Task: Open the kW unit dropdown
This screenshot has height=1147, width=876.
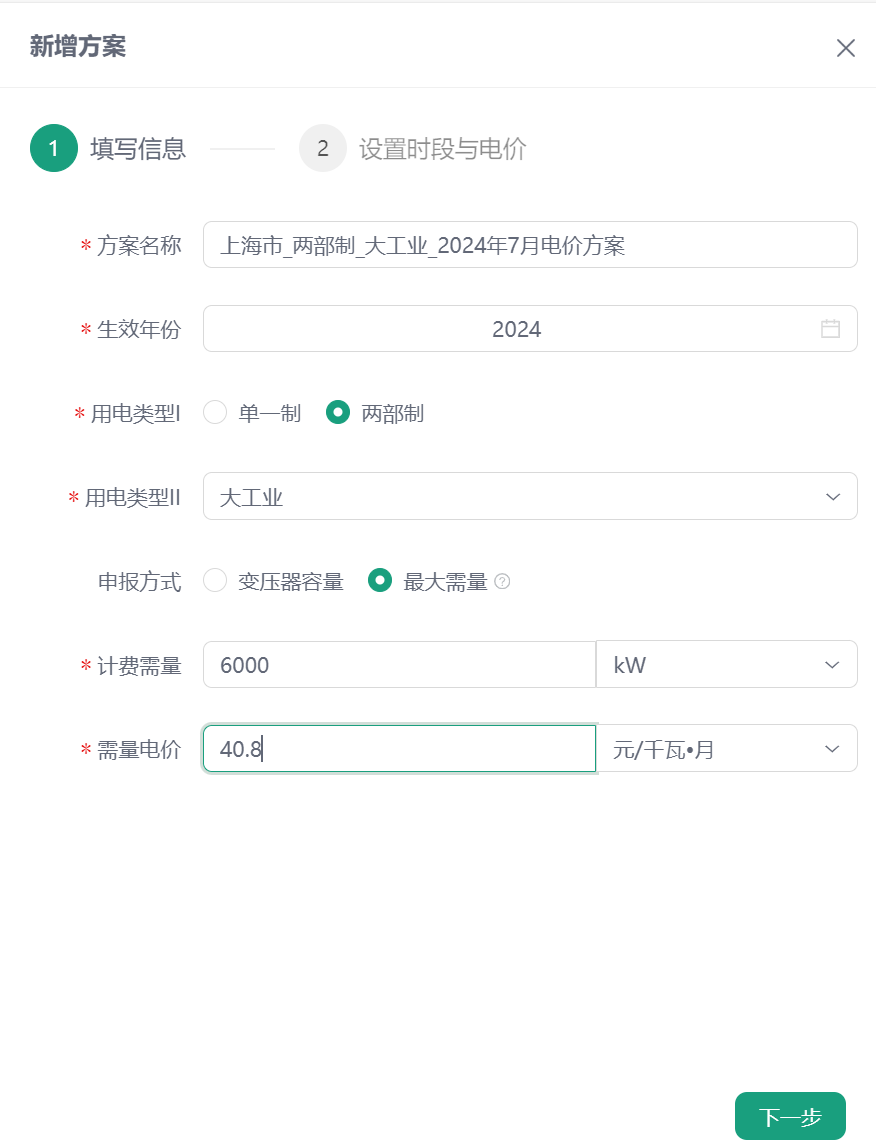Action: click(726, 665)
